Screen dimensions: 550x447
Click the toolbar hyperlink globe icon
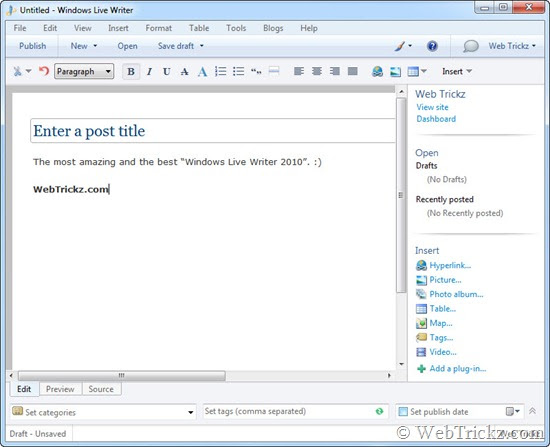[377, 72]
